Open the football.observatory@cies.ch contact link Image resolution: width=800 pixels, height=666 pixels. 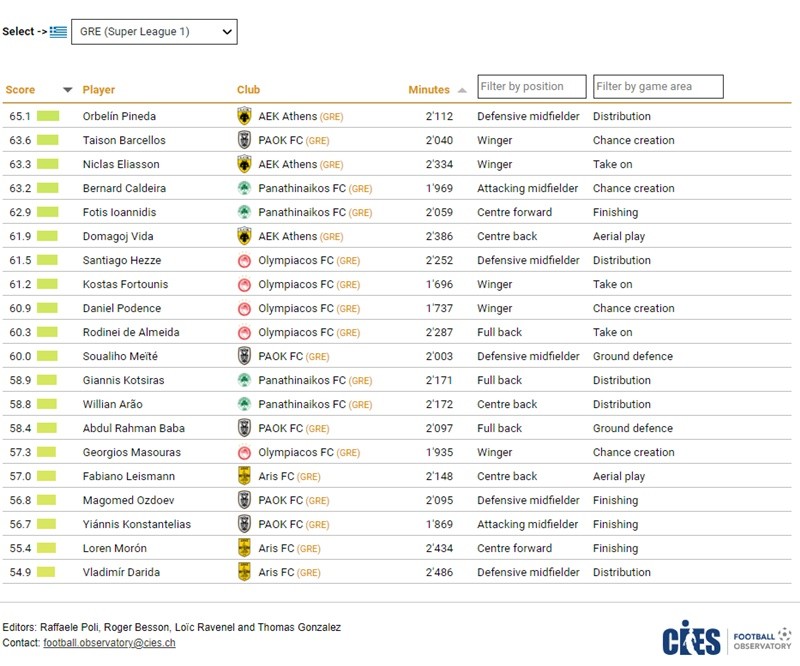pos(109,643)
